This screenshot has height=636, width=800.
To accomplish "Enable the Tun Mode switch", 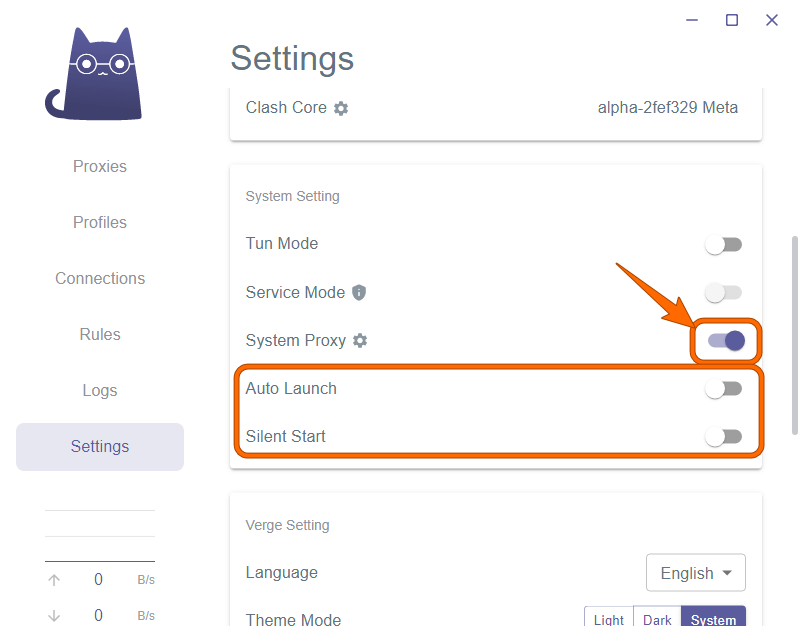I will tap(723, 244).
